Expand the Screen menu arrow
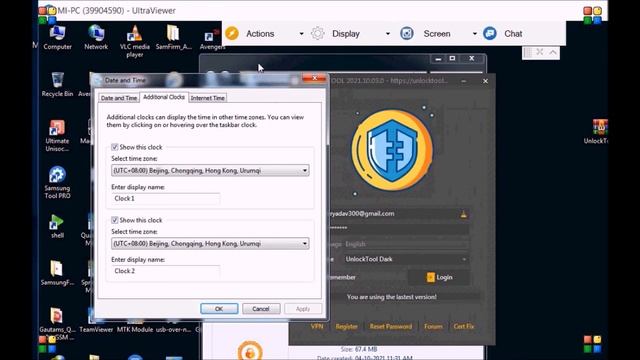Screen dimensions: 640x360 (x=474, y=34)
